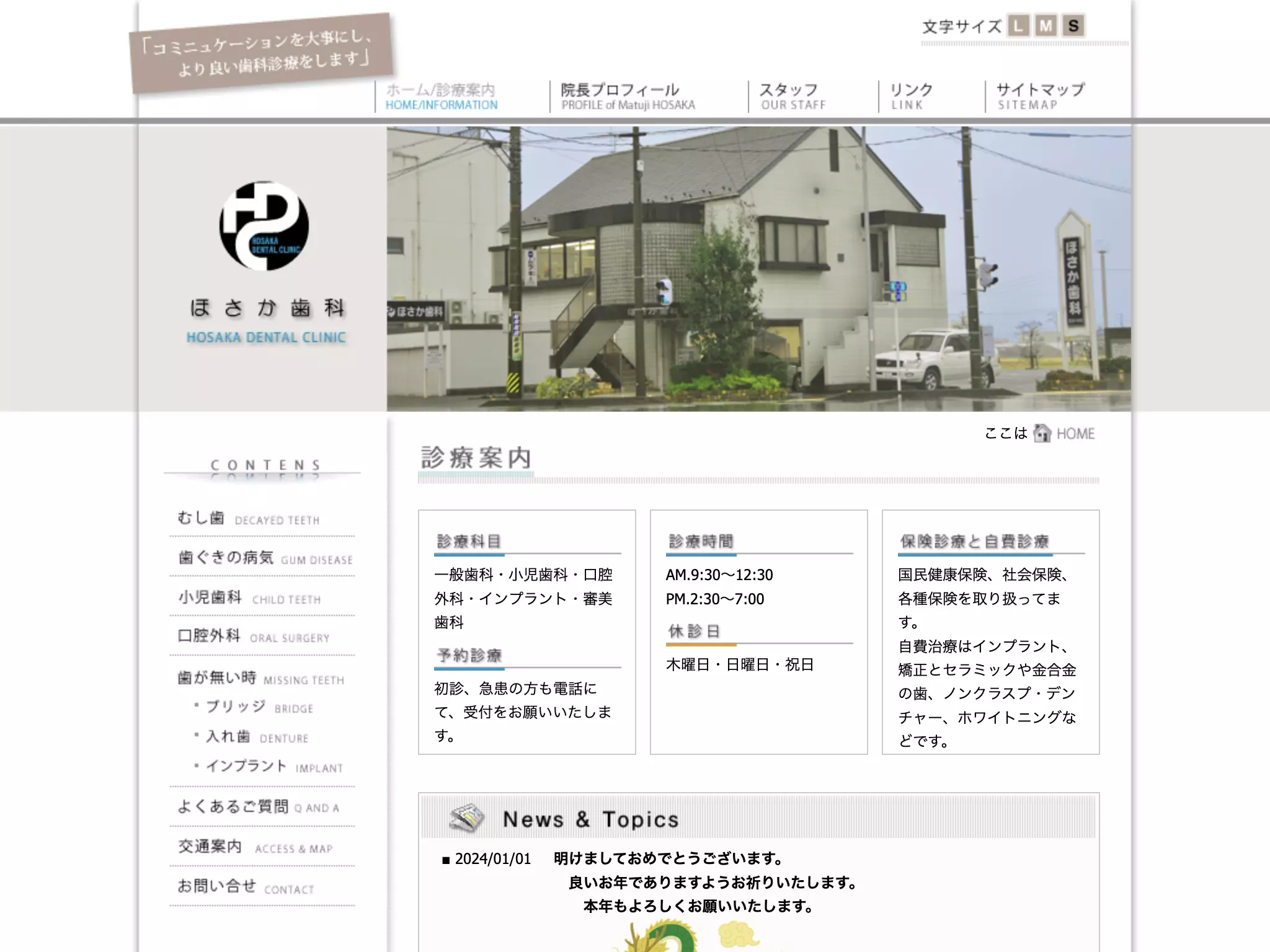Open 歯が無い時 MISSING TEETH page

[260, 678]
